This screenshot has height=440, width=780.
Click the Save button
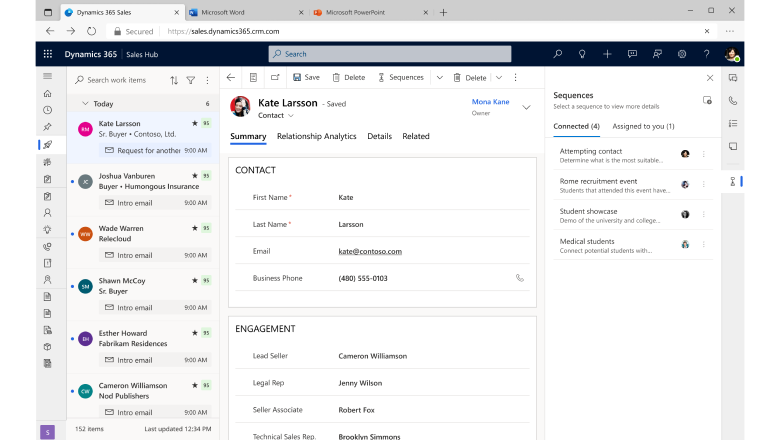pos(306,78)
